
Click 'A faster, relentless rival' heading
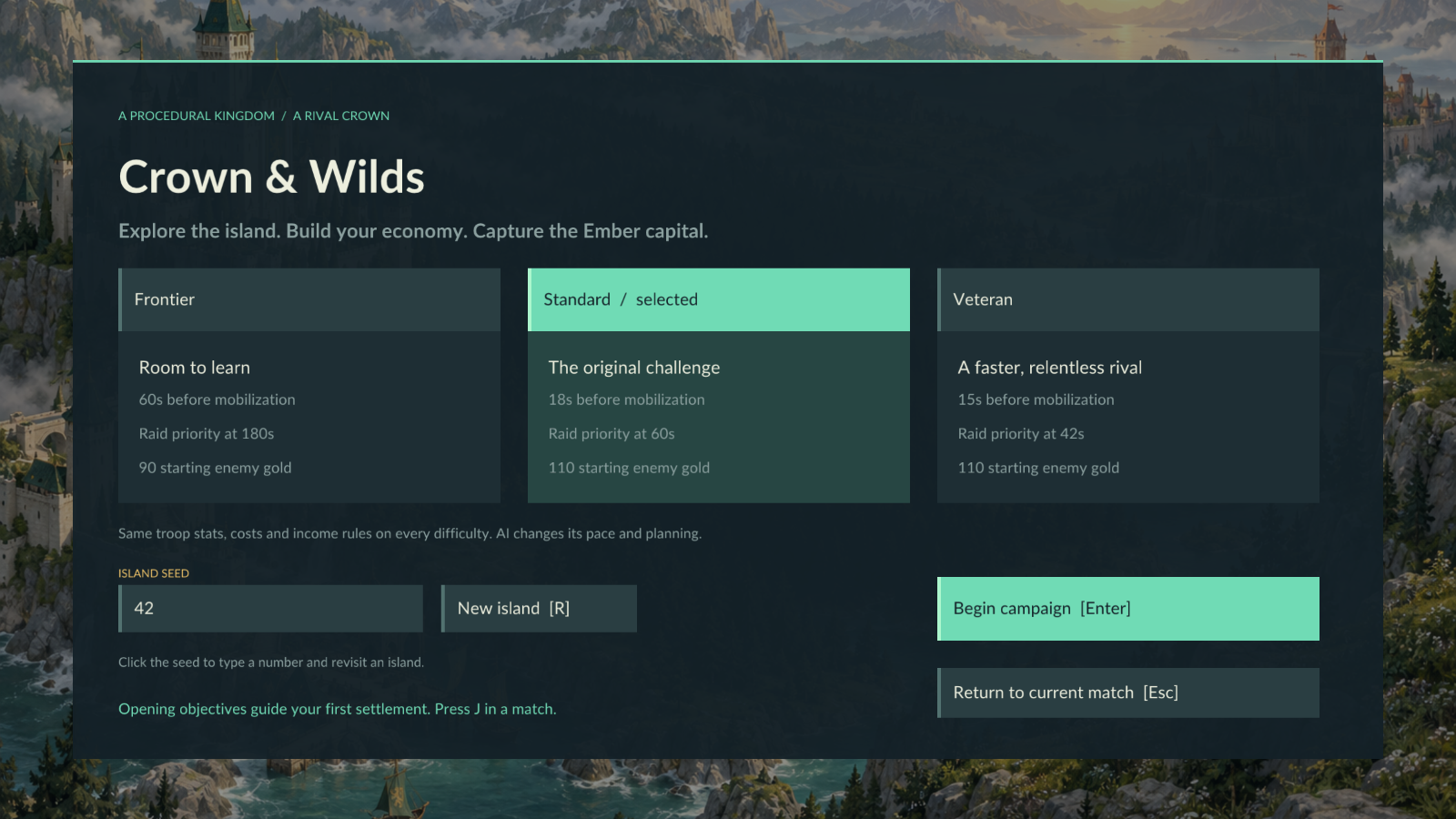pyautogui.click(x=1050, y=368)
